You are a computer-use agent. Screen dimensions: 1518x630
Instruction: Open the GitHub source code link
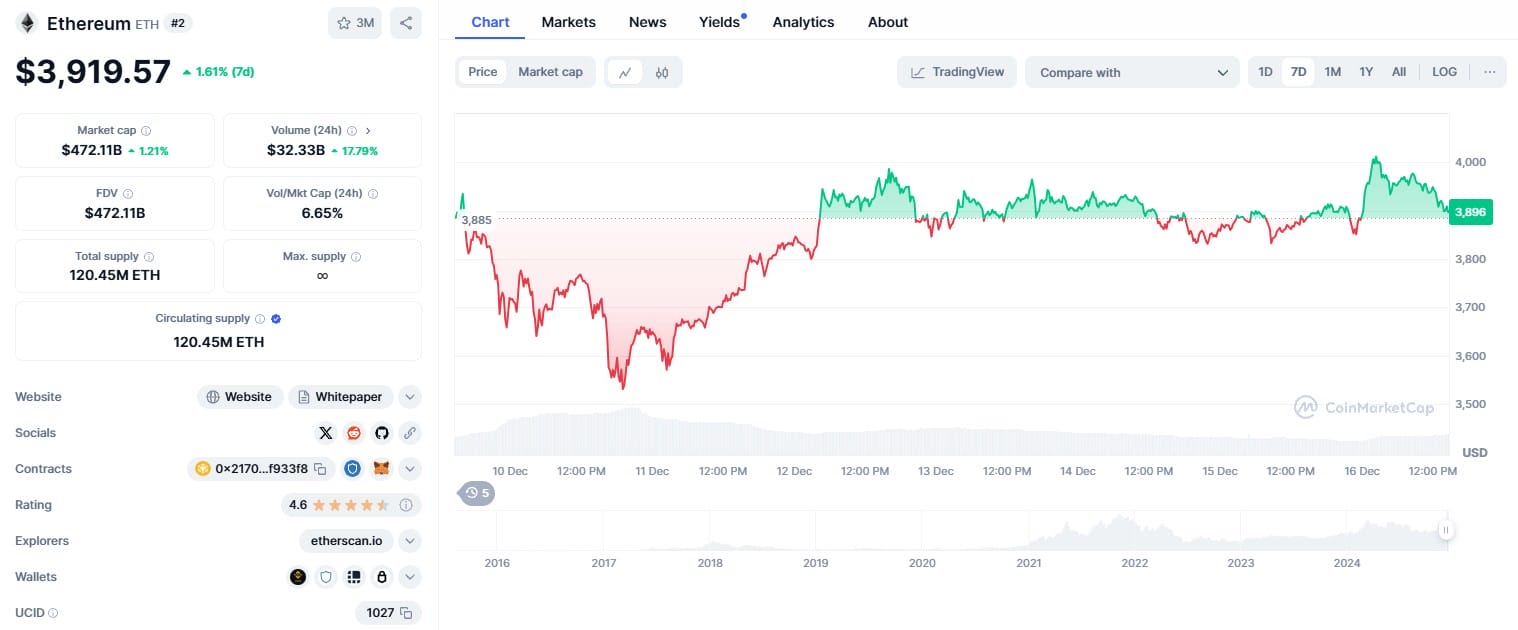click(x=381, y=433)
